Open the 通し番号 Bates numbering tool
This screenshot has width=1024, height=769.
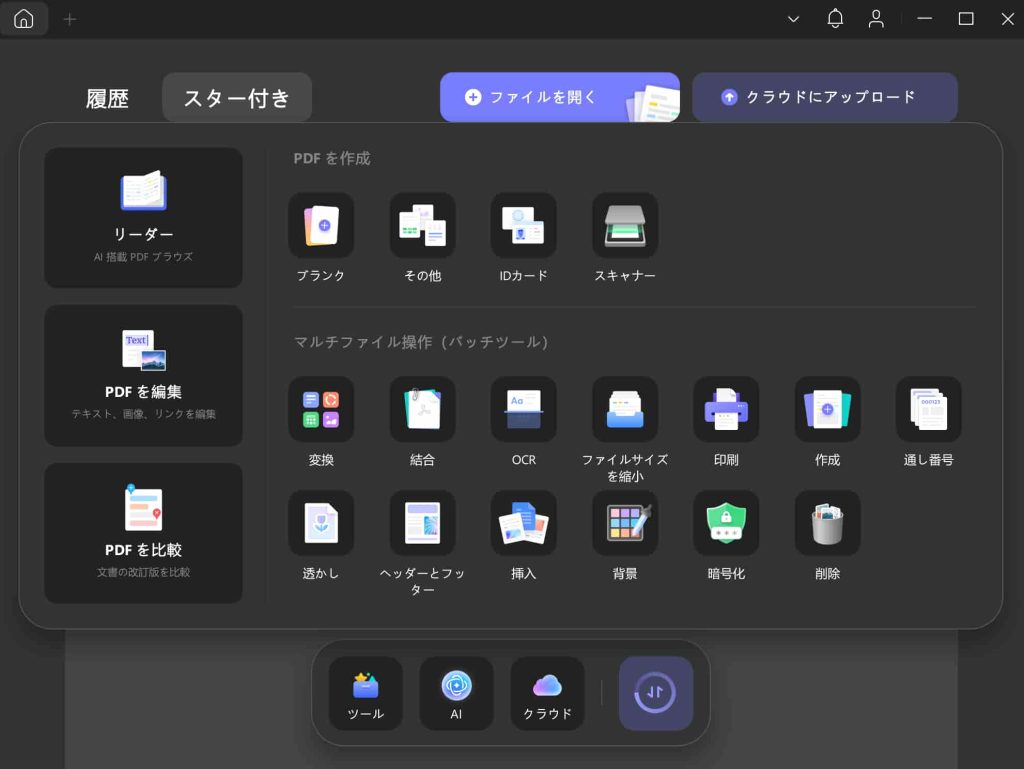[929, 409]
